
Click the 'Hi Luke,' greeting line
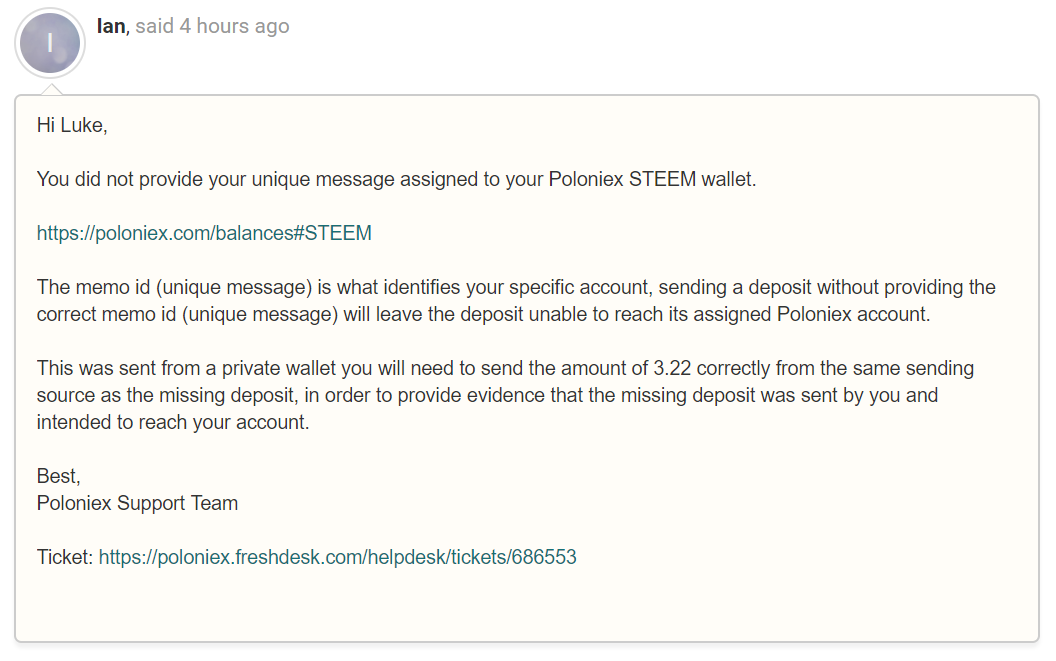(72, 125)
